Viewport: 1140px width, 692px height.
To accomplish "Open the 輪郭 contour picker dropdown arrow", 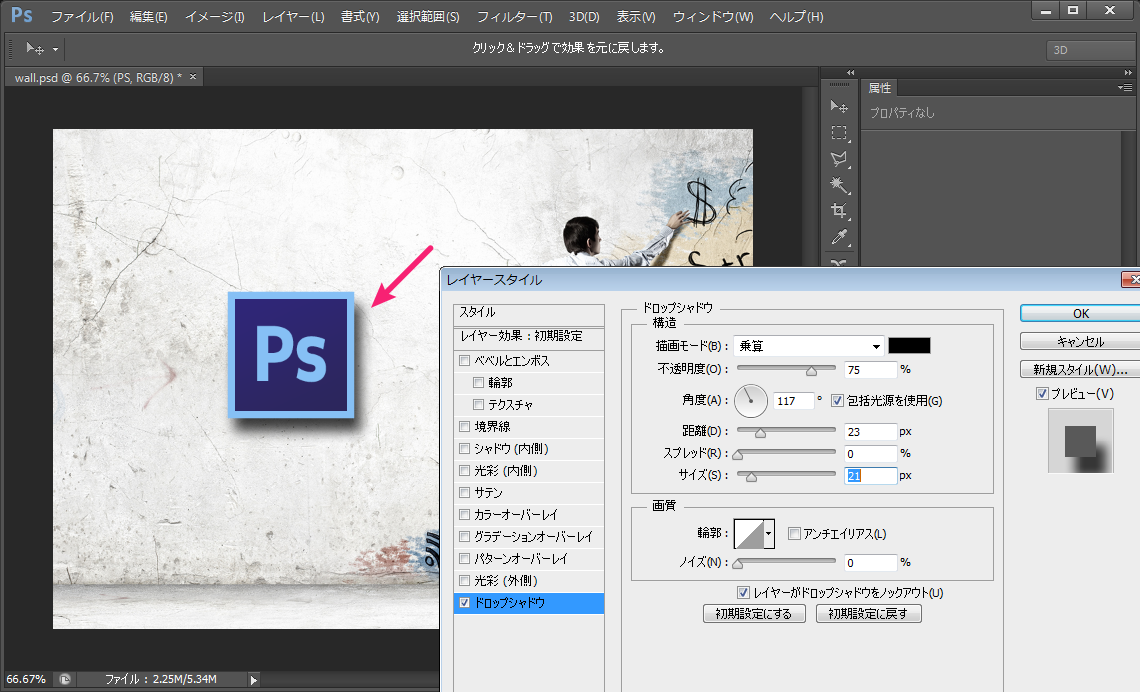I will (769, 535).
